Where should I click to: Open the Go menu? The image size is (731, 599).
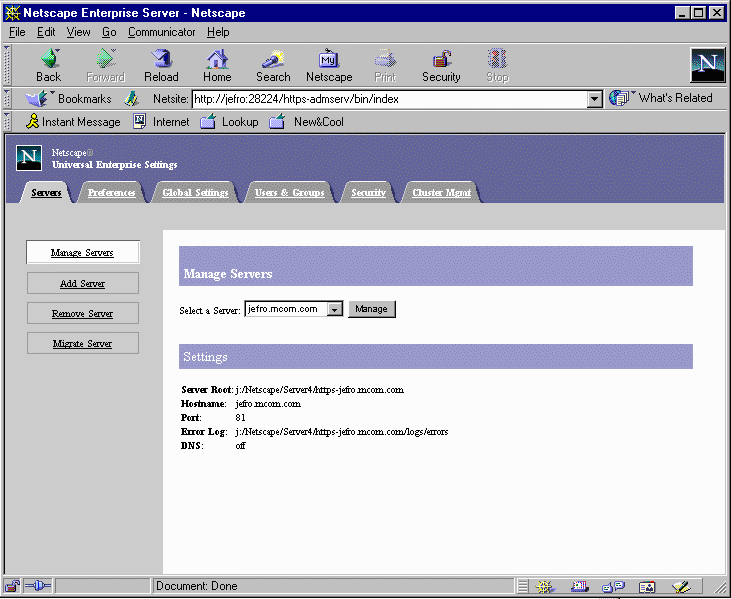[x=109, y=32]
